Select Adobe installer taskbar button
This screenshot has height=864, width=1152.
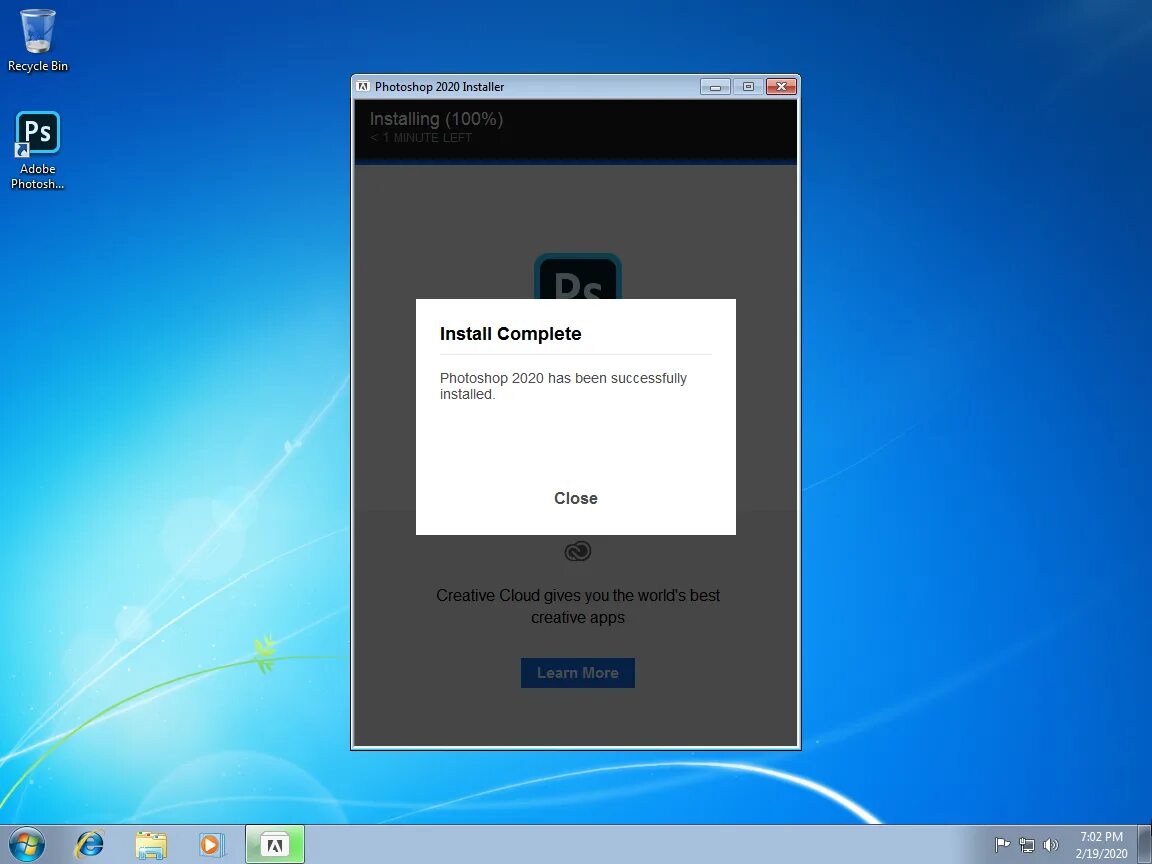[x=274, y=845]
